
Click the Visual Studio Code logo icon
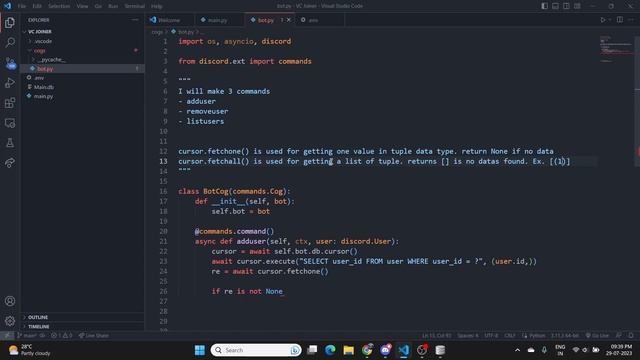(x=8, y=6)
